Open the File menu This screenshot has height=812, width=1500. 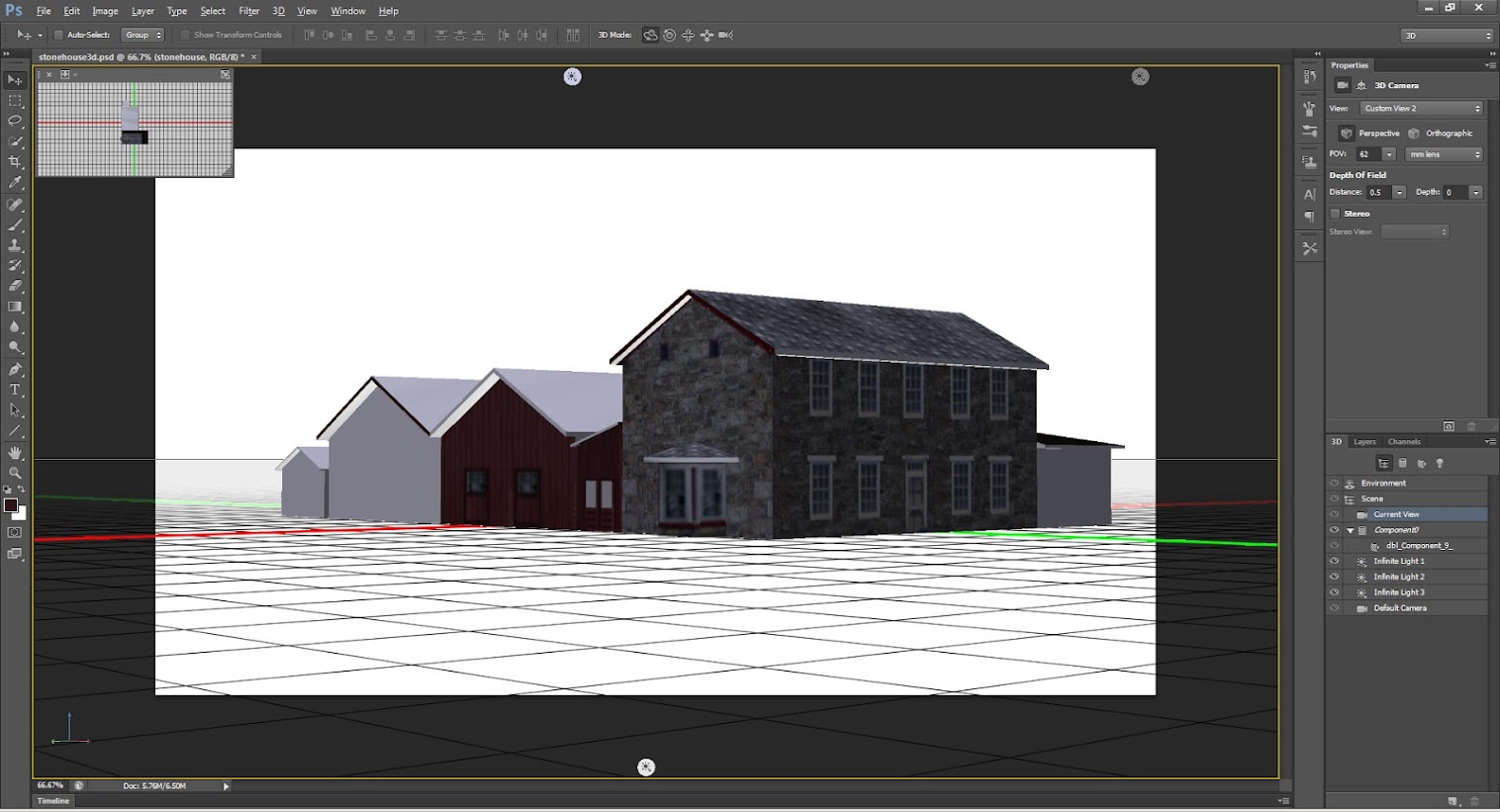(x=44, y=11)
